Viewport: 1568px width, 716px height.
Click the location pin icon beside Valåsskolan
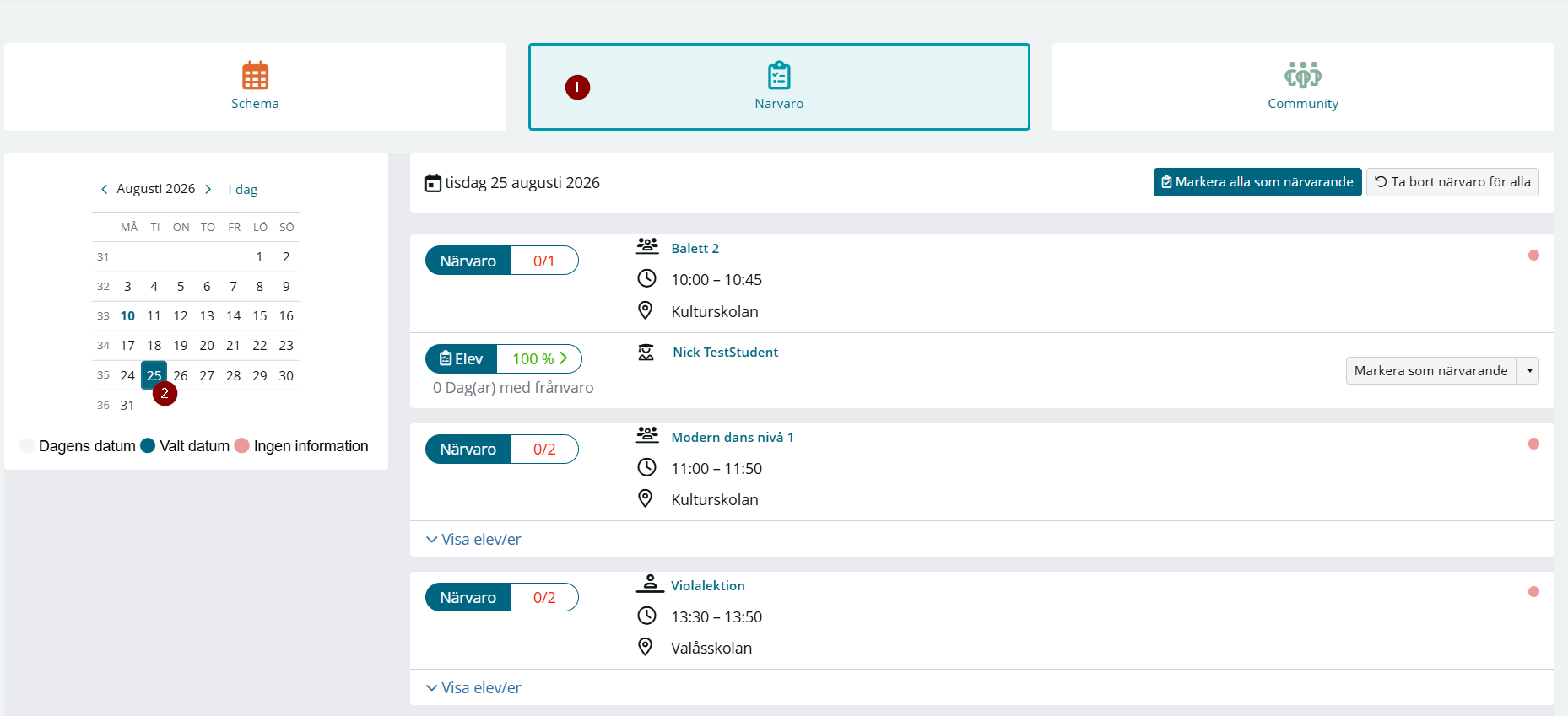coord(646,647)
